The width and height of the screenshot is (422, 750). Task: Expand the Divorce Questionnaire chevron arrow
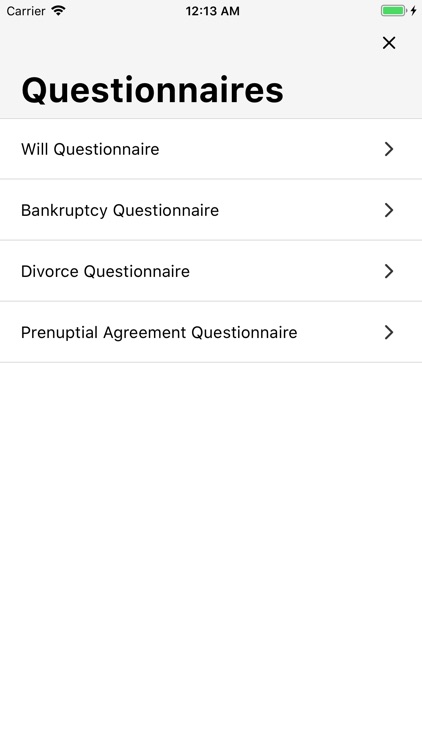(x=389, y=271)
